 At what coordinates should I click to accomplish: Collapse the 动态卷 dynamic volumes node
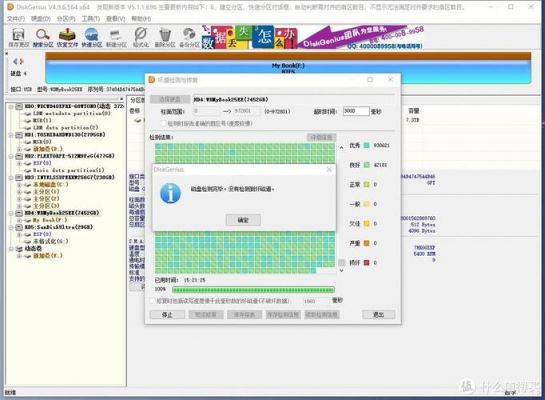point(11,249)
